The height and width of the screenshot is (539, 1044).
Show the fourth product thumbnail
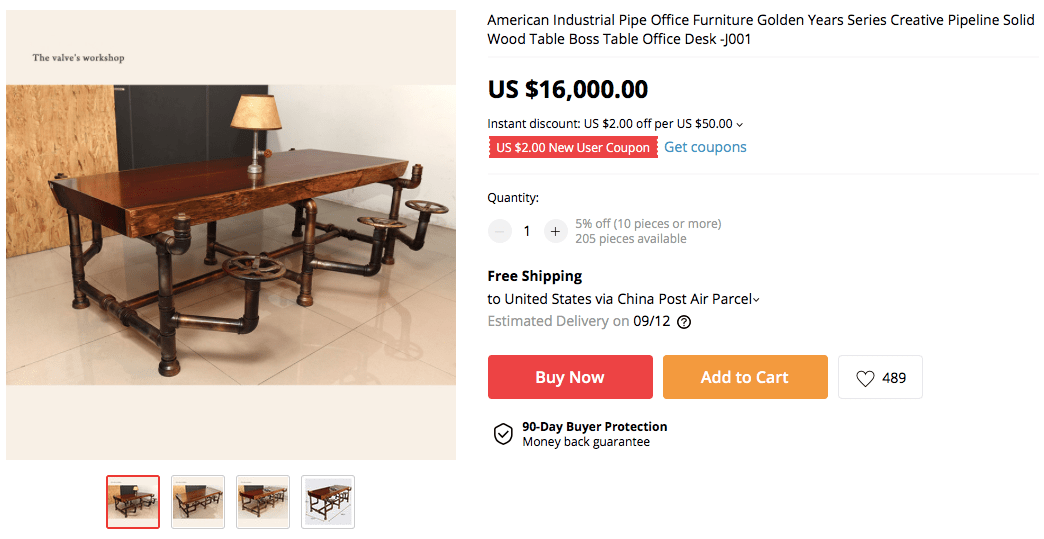pos(328,502)
